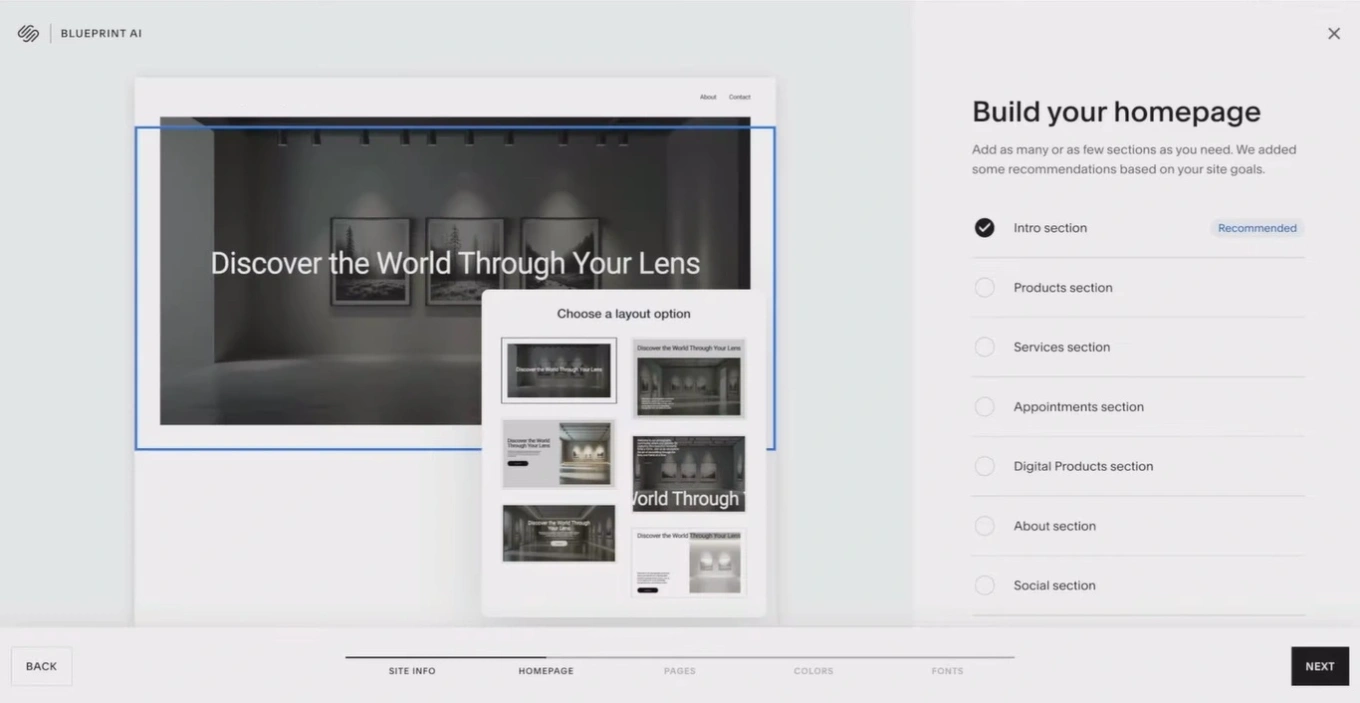Enable the Digital Products section
1360x703 pixels.
click(x=984, y=465)
